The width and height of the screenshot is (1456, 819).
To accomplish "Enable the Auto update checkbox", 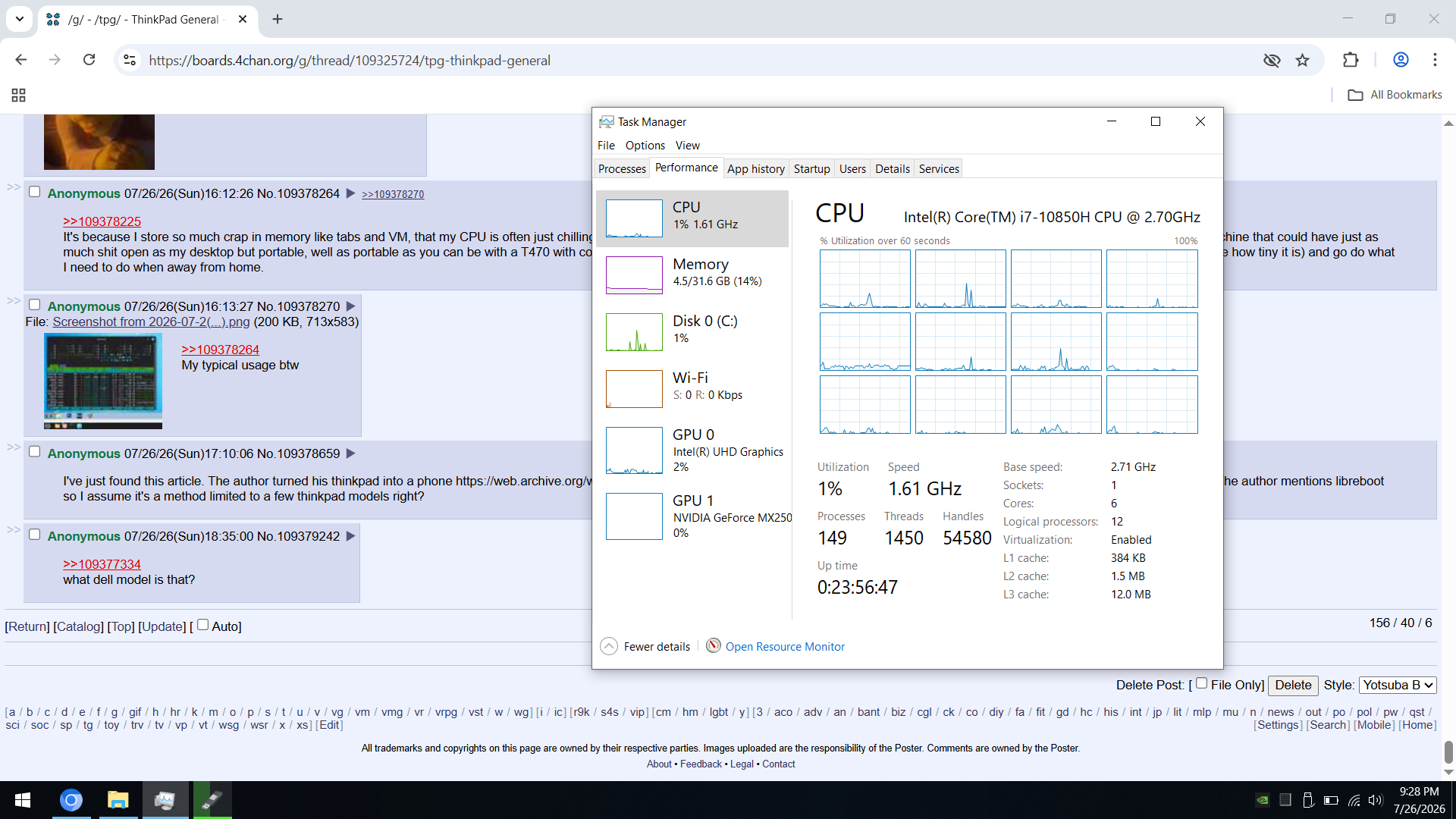I will (202, 625).
